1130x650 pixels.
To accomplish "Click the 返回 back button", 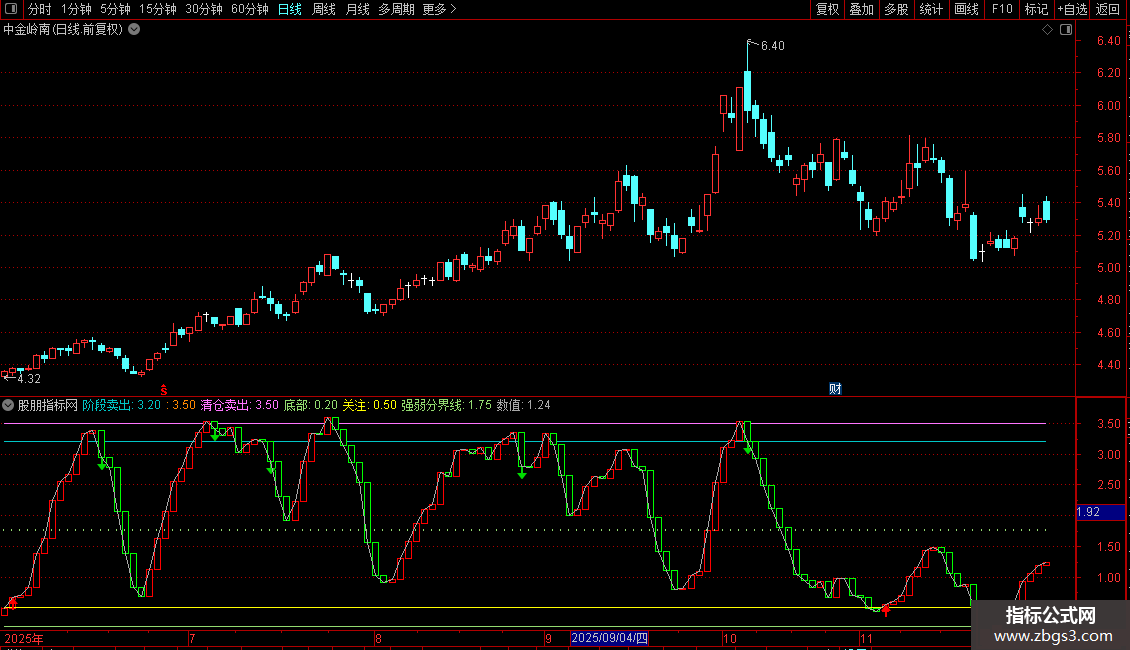I will (1108, 9).
